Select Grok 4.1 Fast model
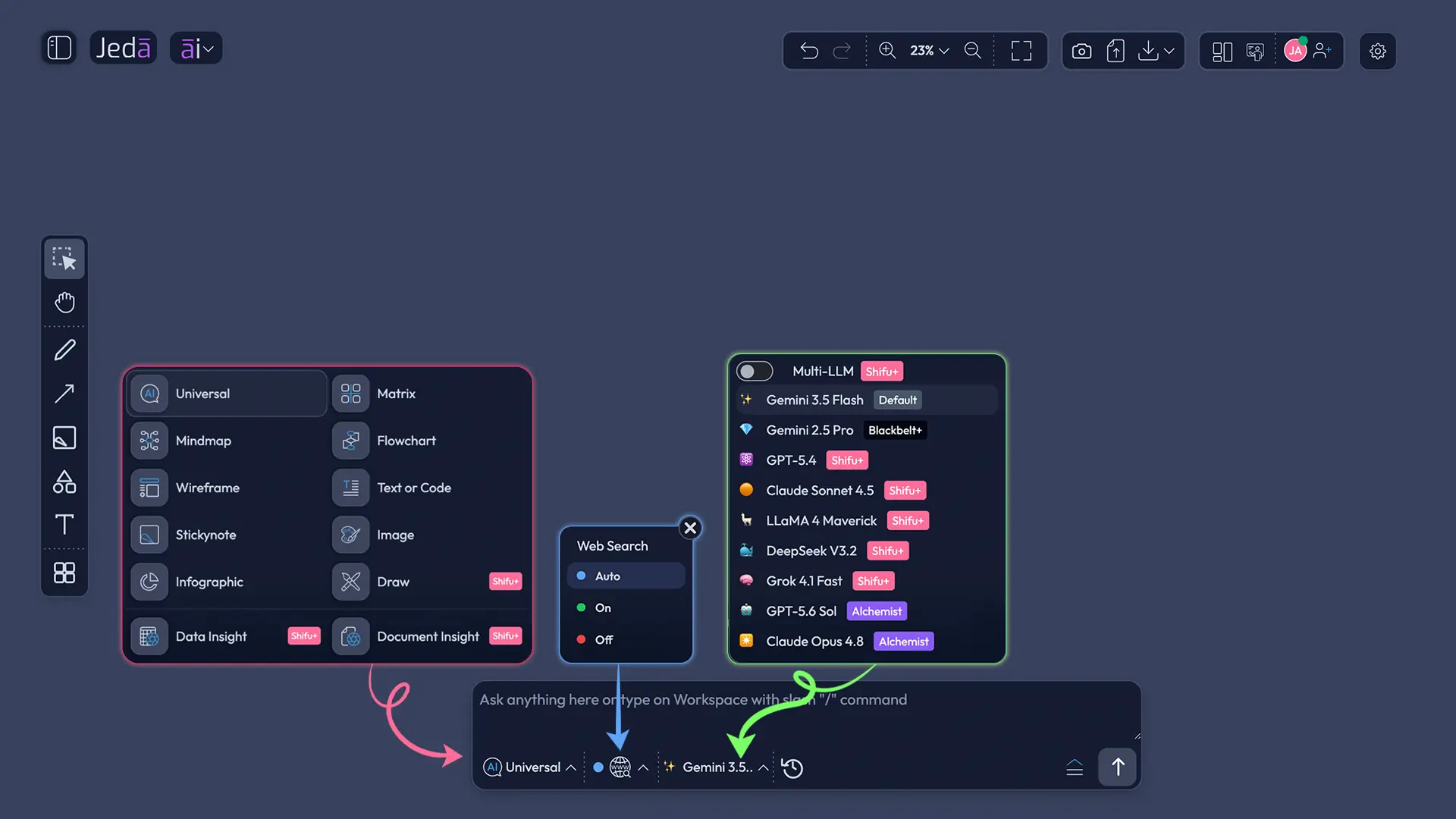This screenshot has height=819, width=1456. (867, 581)
